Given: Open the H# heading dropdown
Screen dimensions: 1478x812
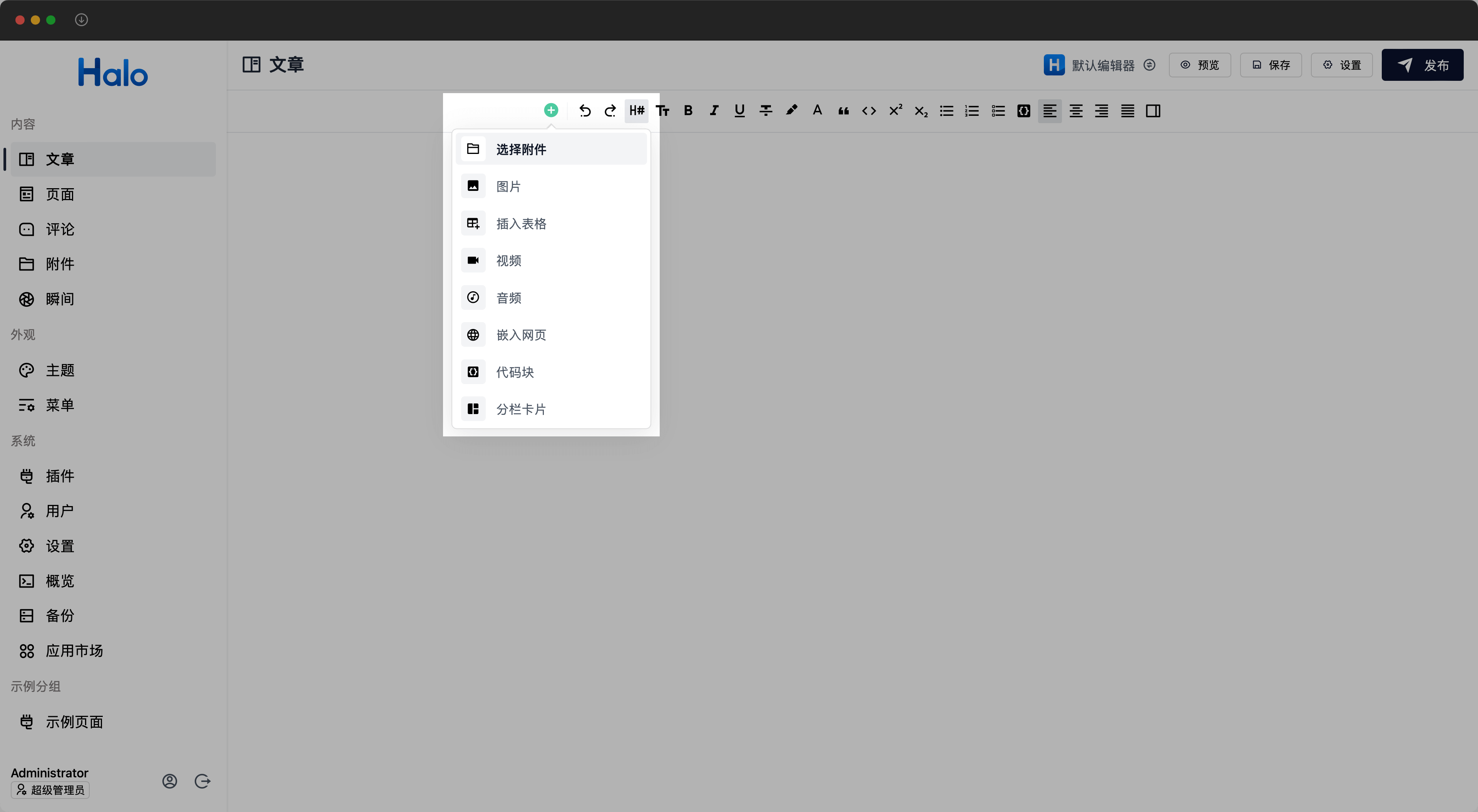Looking at the screenshot, I should click(x=636, y=111).
